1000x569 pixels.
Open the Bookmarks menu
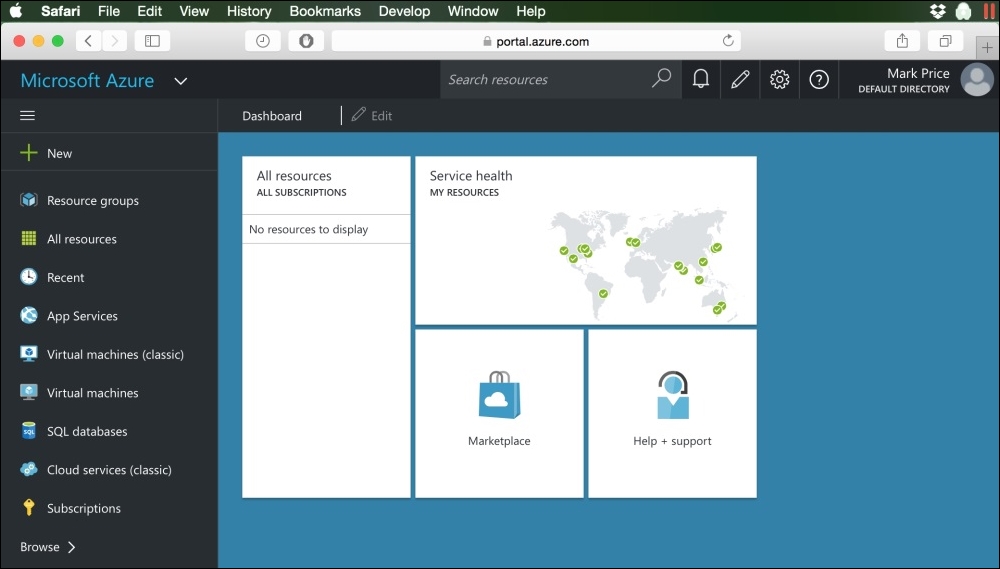click(x=325, y=11)
